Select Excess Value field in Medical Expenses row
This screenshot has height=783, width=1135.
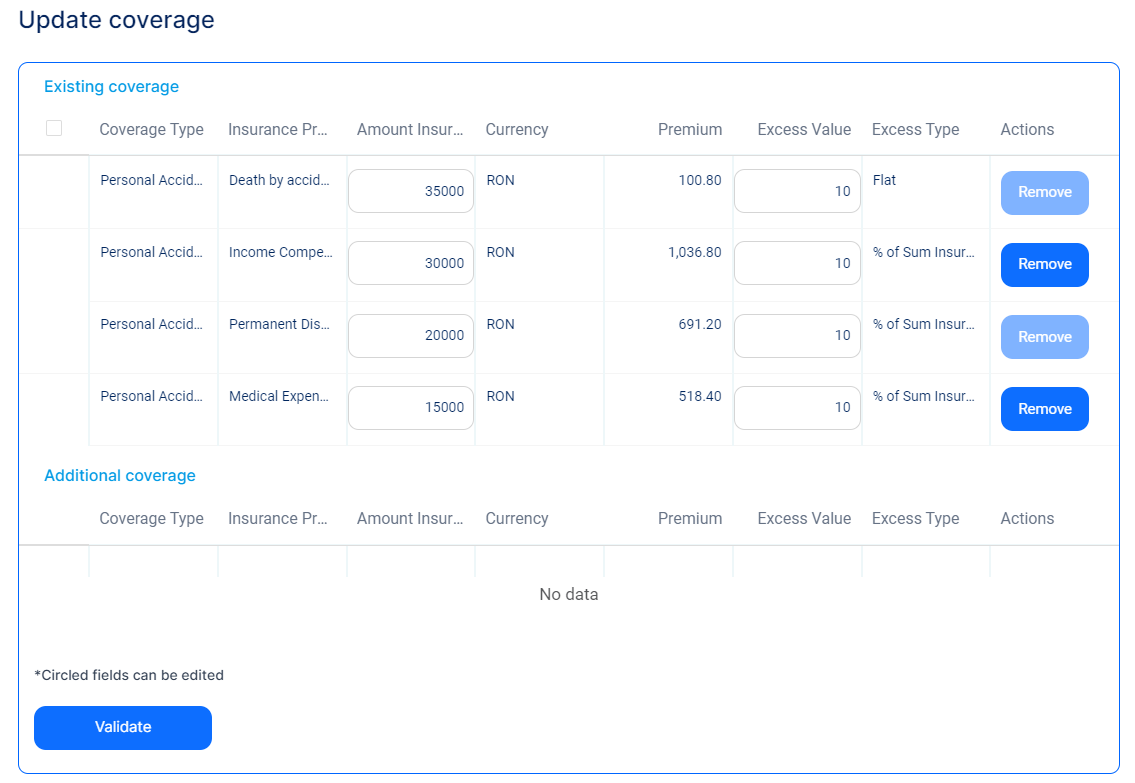[797, 408]
